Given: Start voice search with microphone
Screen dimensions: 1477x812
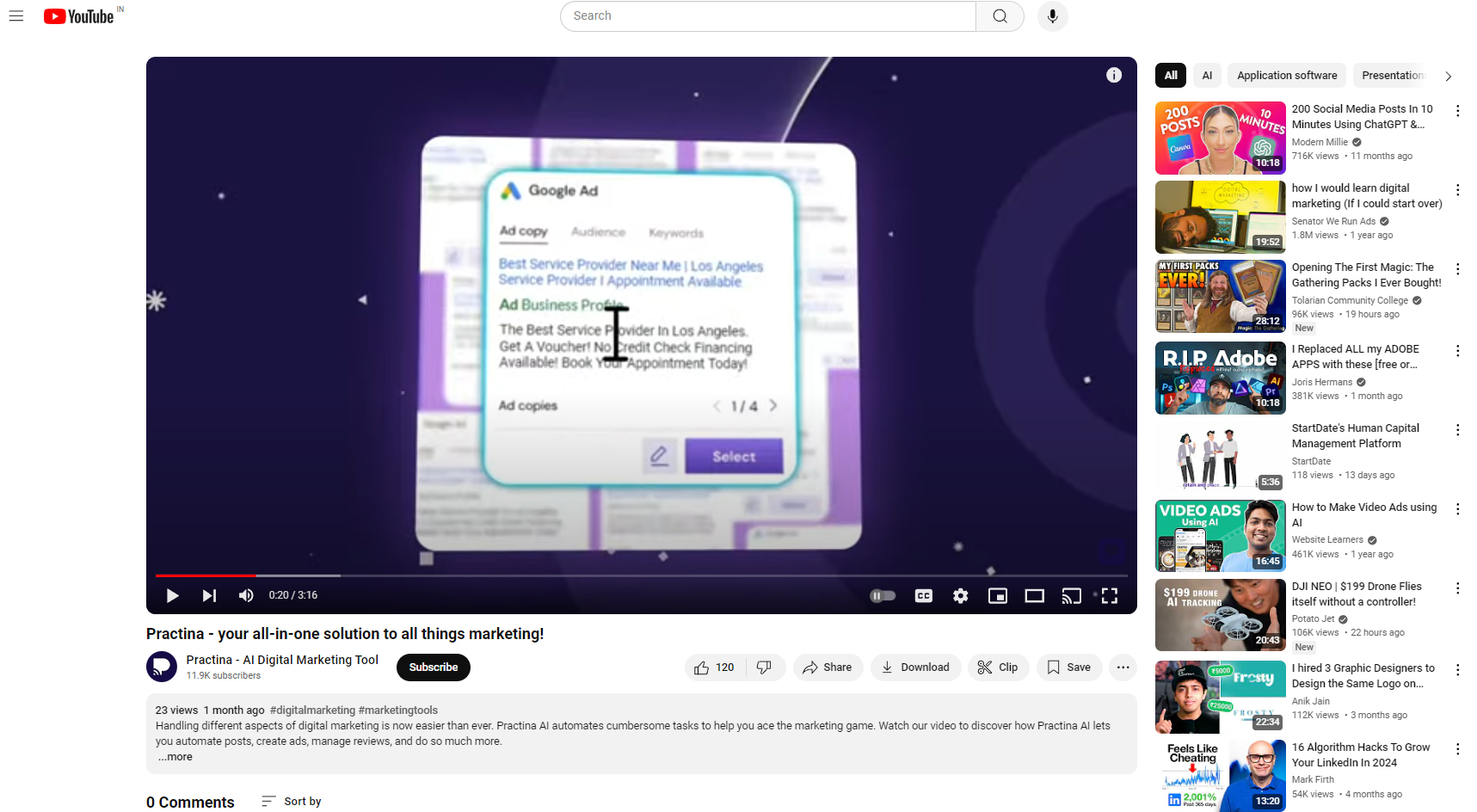Looking at the screenshot, I should point(1052,16).
